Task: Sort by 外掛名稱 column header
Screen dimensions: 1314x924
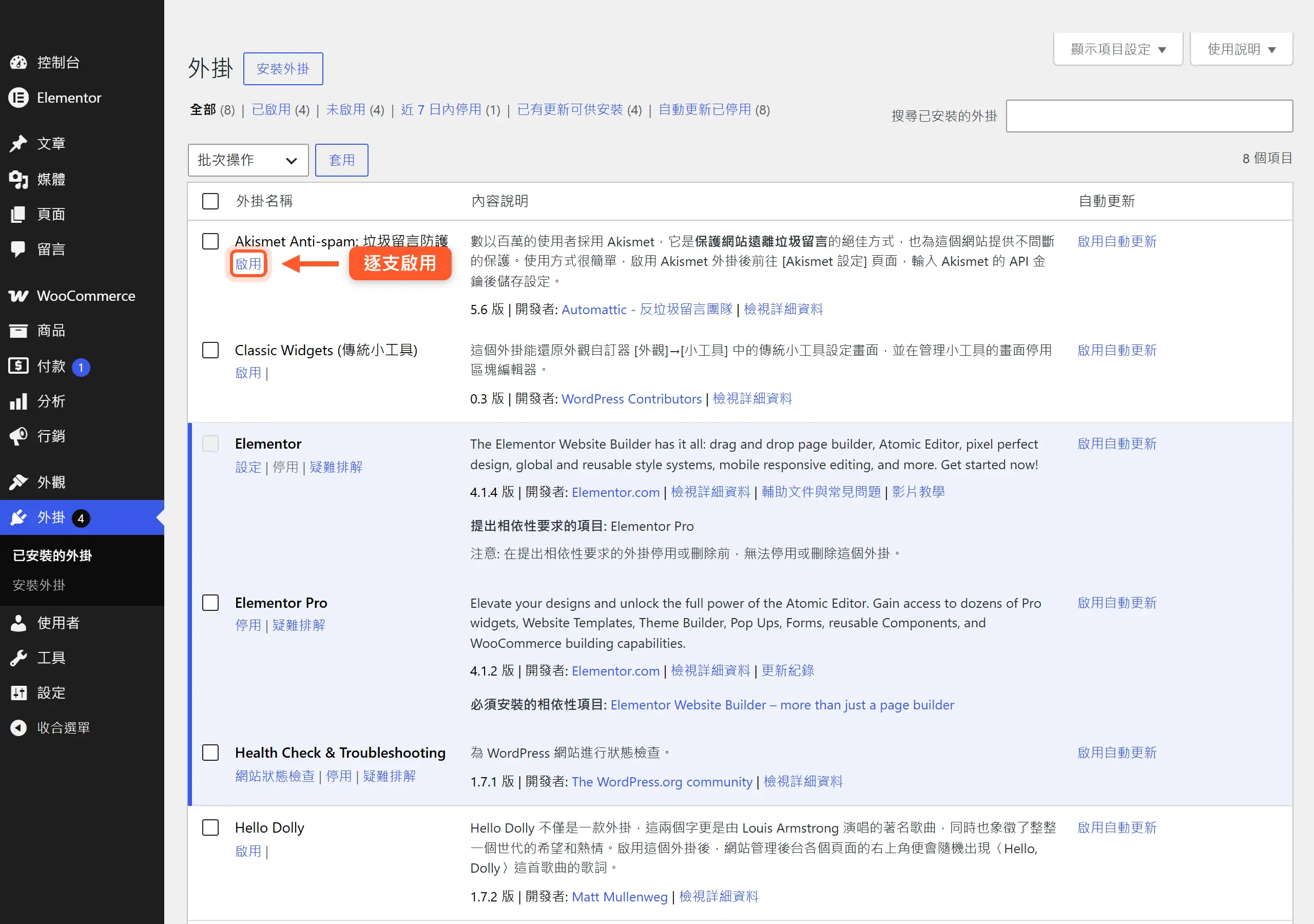Action: pos(264,201)
